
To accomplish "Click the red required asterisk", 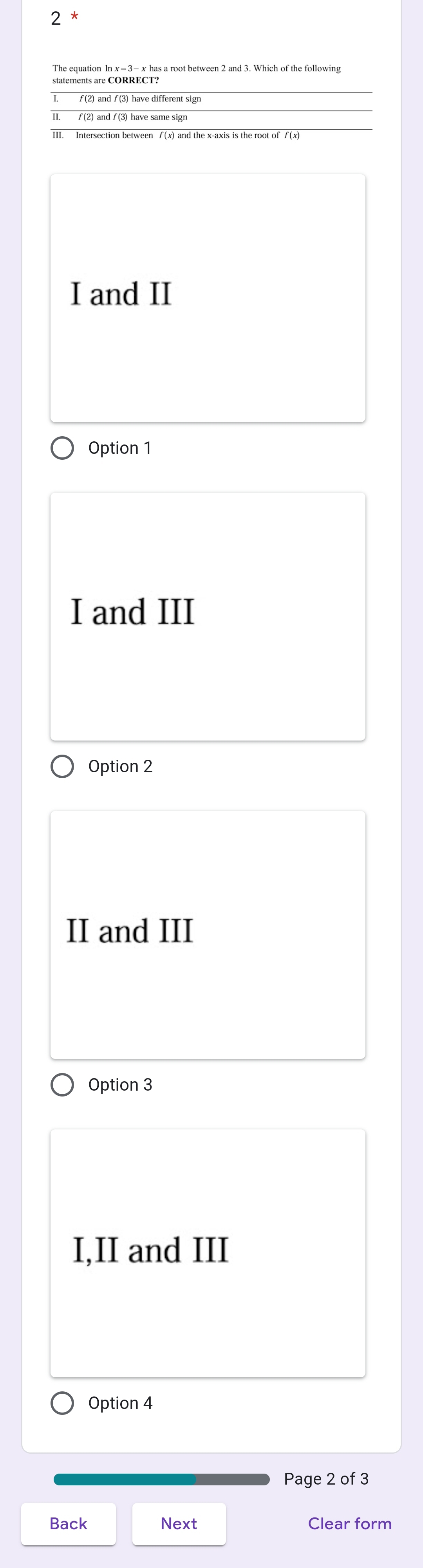I will (x=75, y=17).
